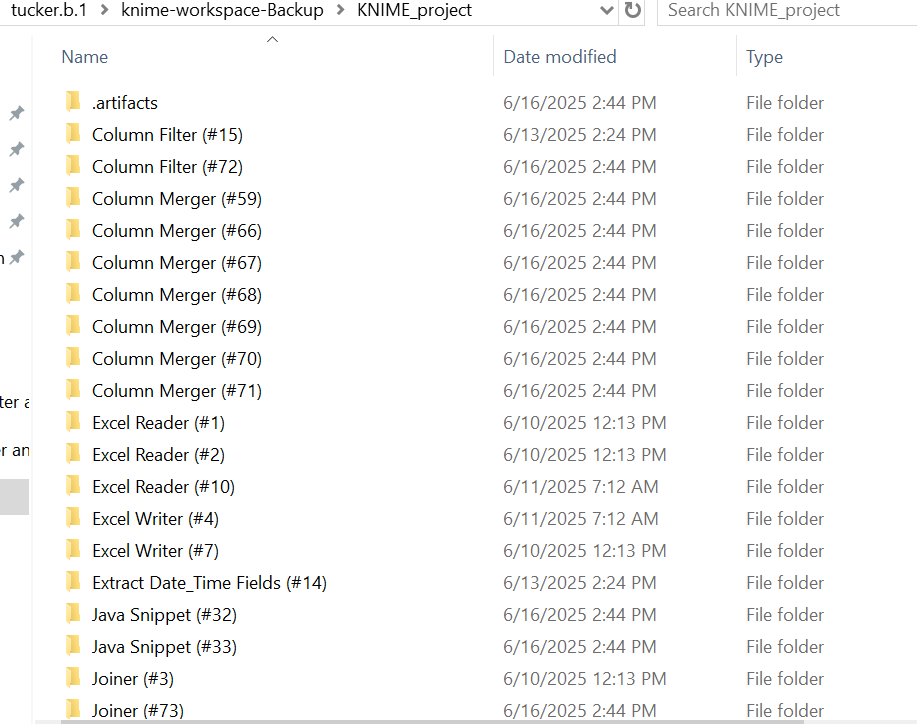Select the Excel Reader (#10) name
The image size is (917, 724).
pyautogui.click(x=163, y=487)
